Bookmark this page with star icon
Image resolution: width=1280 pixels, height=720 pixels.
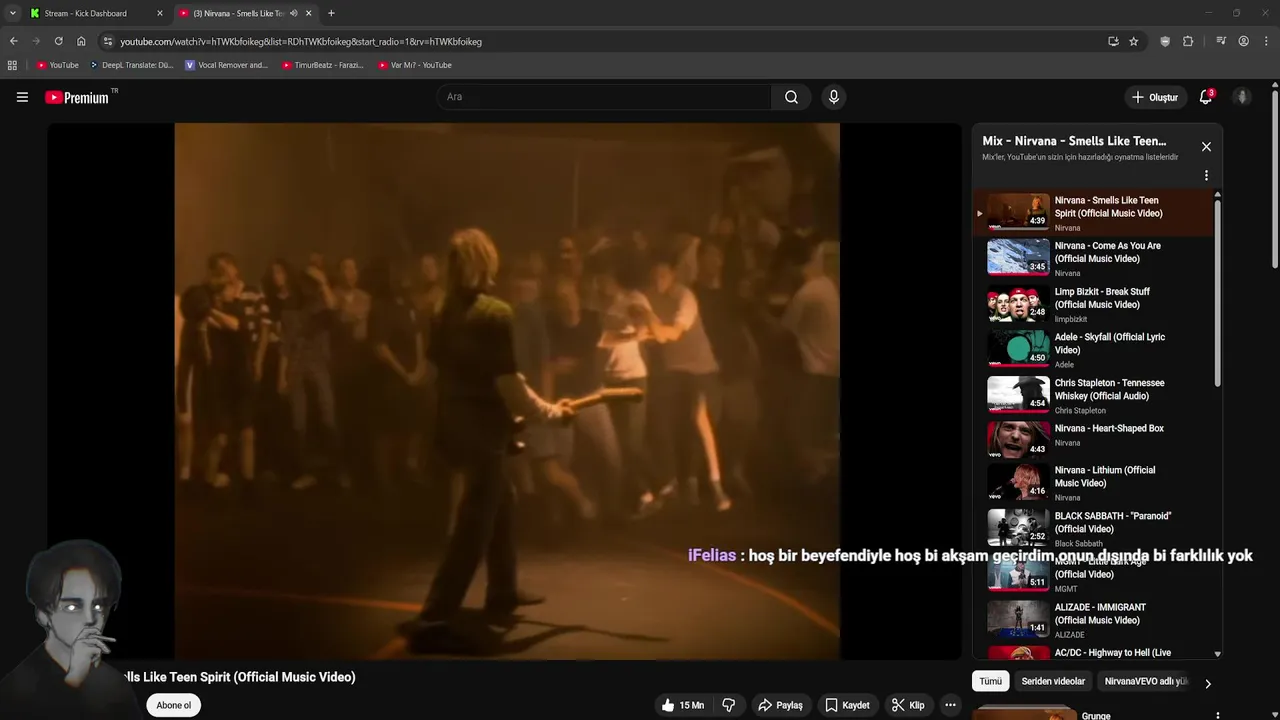(1133, 41)
